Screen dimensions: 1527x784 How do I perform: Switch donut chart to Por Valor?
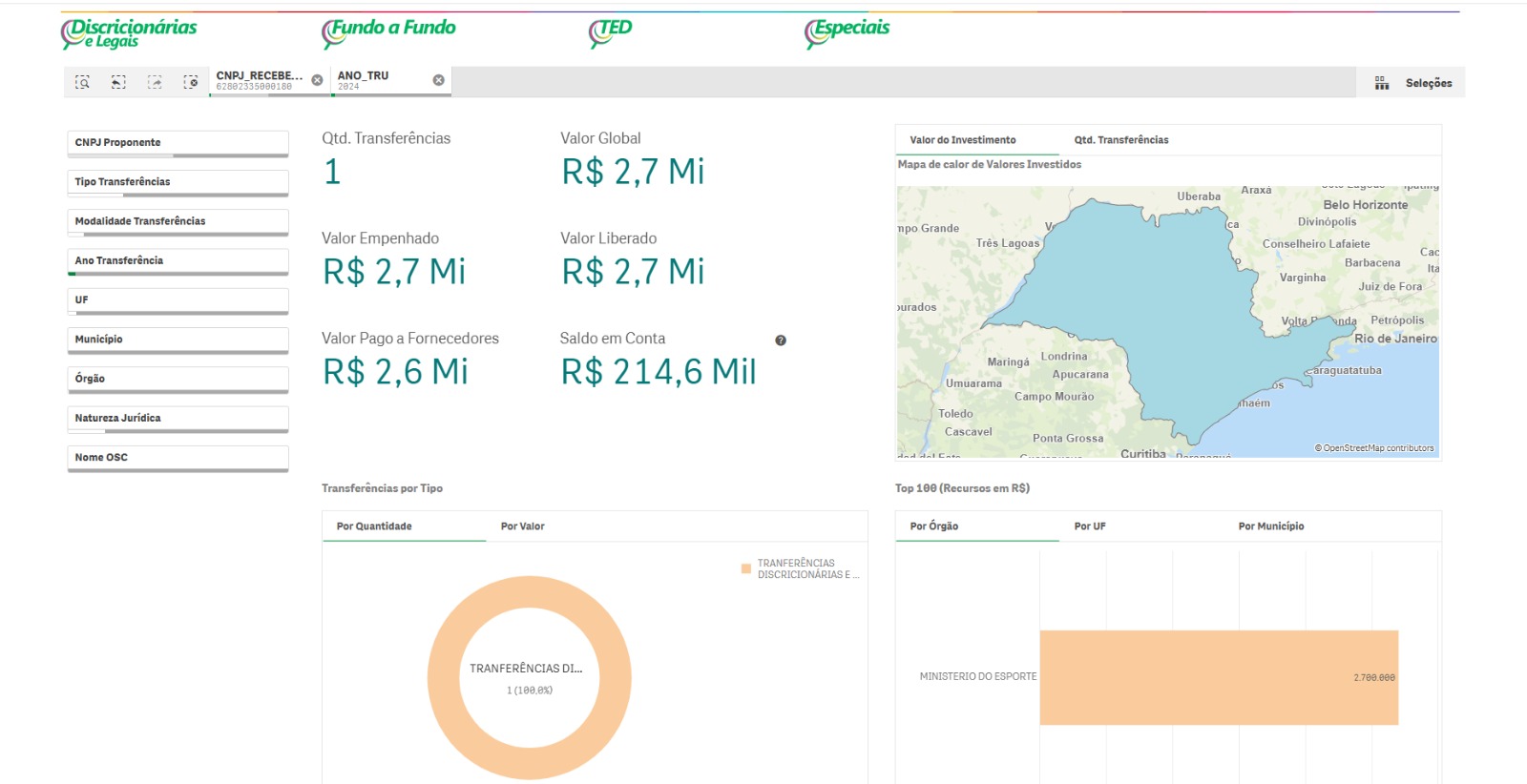tap(523, 526)
